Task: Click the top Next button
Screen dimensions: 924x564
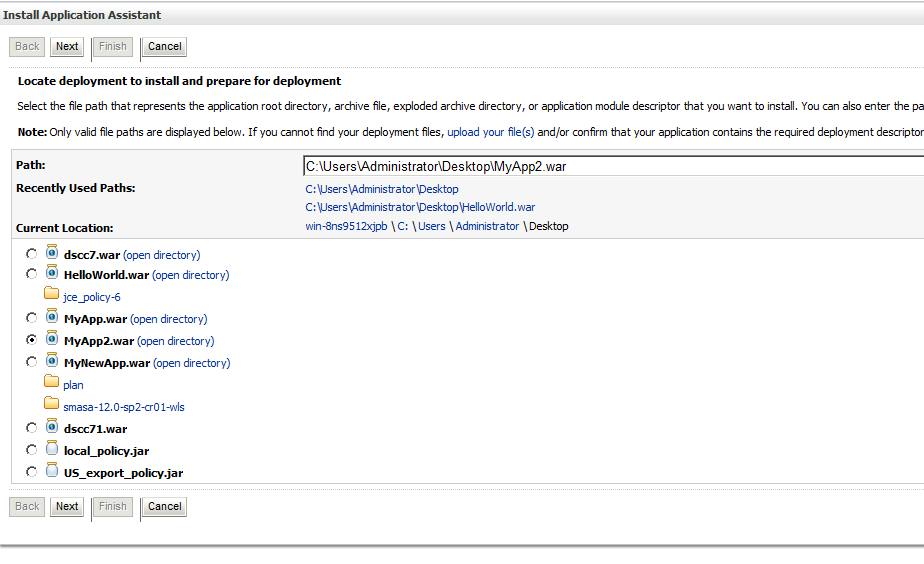Action: 67,47
